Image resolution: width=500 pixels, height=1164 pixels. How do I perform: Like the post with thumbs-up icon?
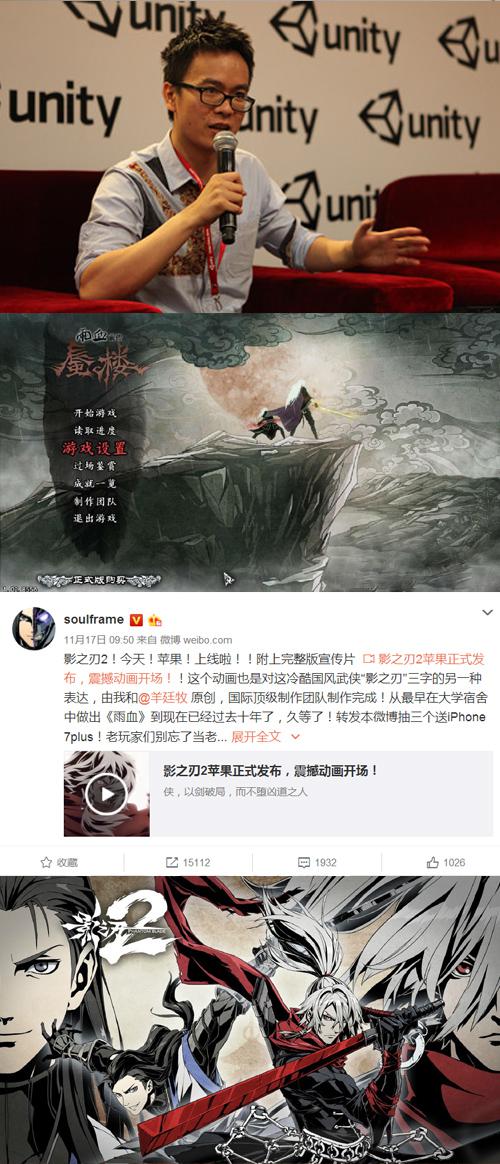click(433, 863)
